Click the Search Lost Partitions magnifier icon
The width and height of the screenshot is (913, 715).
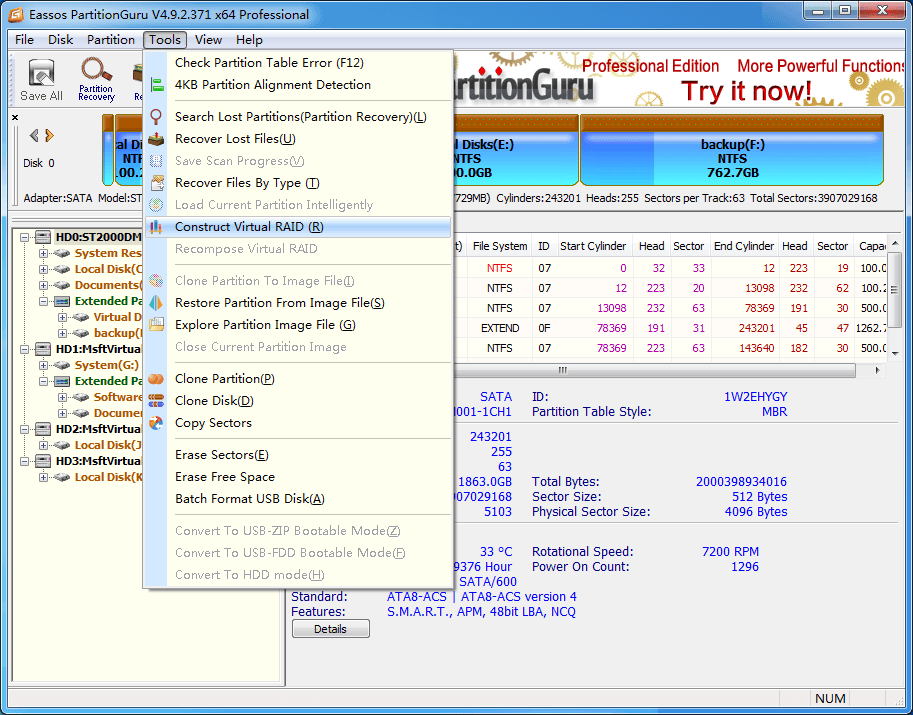[156, 117]
